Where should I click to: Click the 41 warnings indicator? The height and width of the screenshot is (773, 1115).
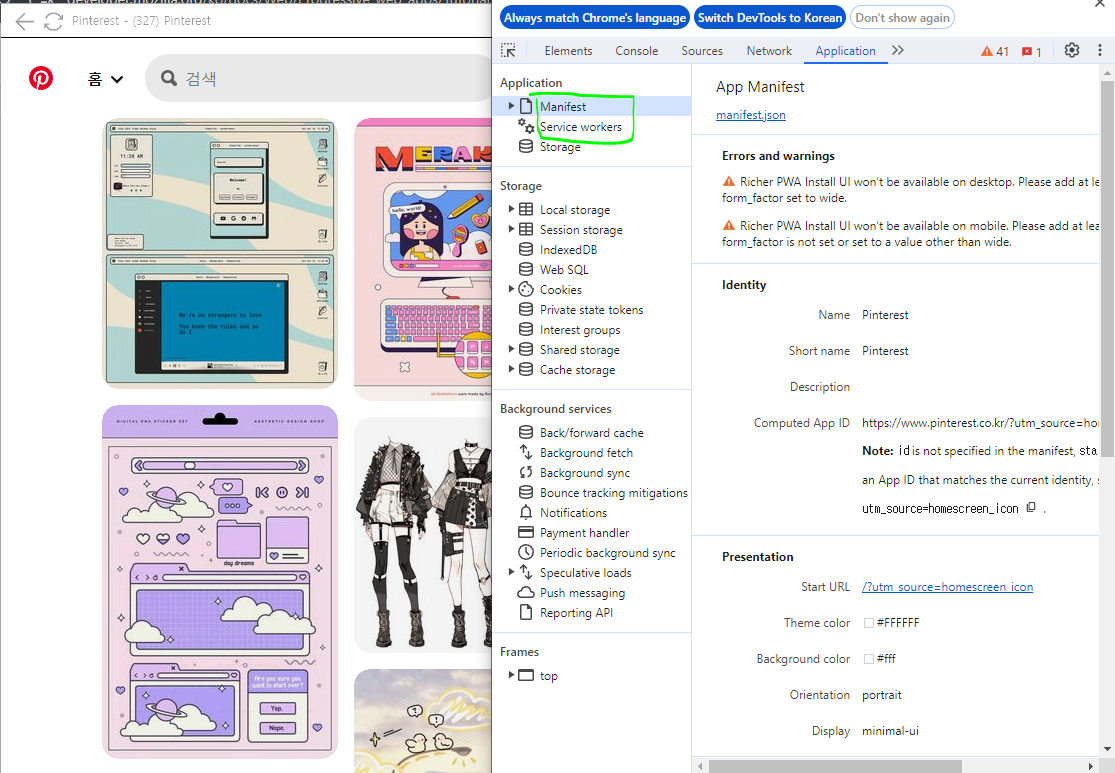coord(995,51)
